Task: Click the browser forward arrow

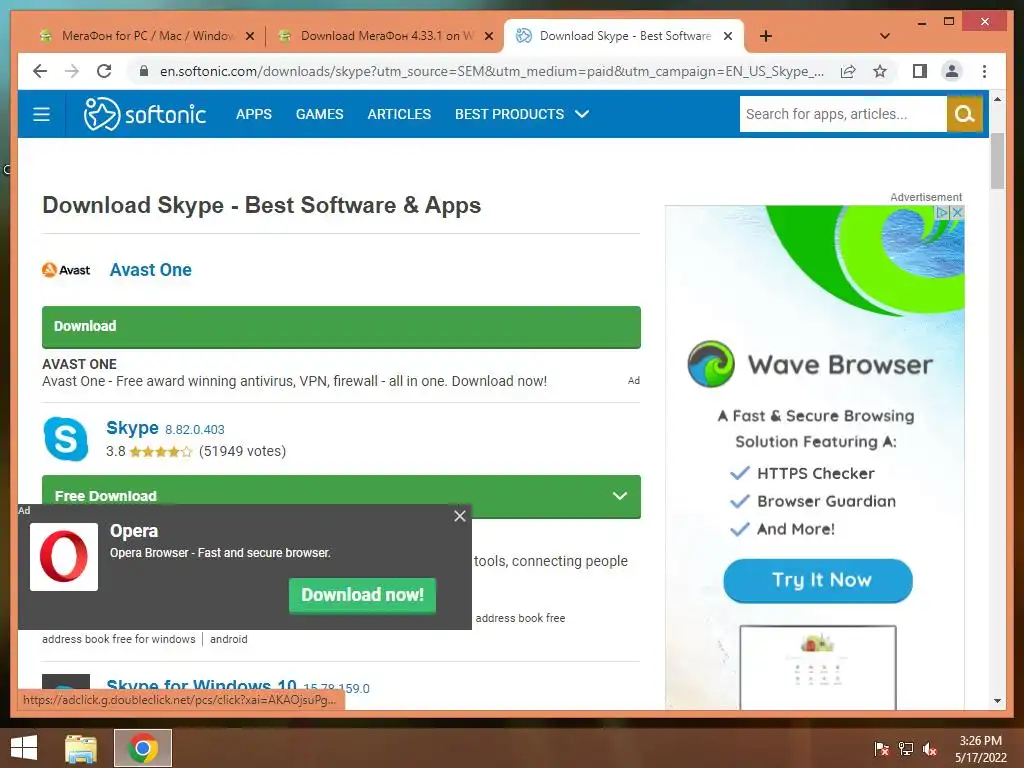Action: 72,71
